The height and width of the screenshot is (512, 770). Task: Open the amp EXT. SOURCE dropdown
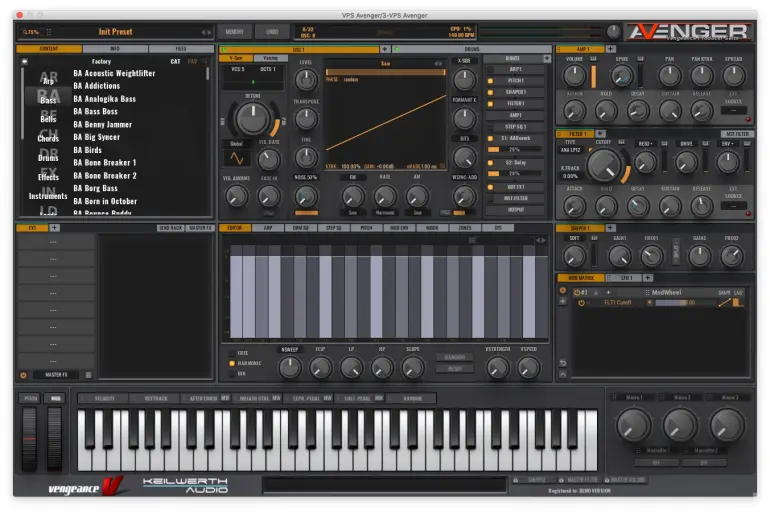[734, 110]
